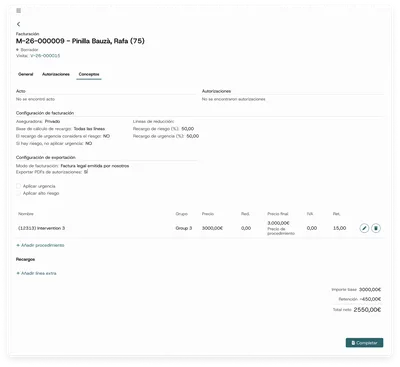This screenshot has height=367, width=400.
Task: Open visit link V-26-000015
Action: click(45, 56)
